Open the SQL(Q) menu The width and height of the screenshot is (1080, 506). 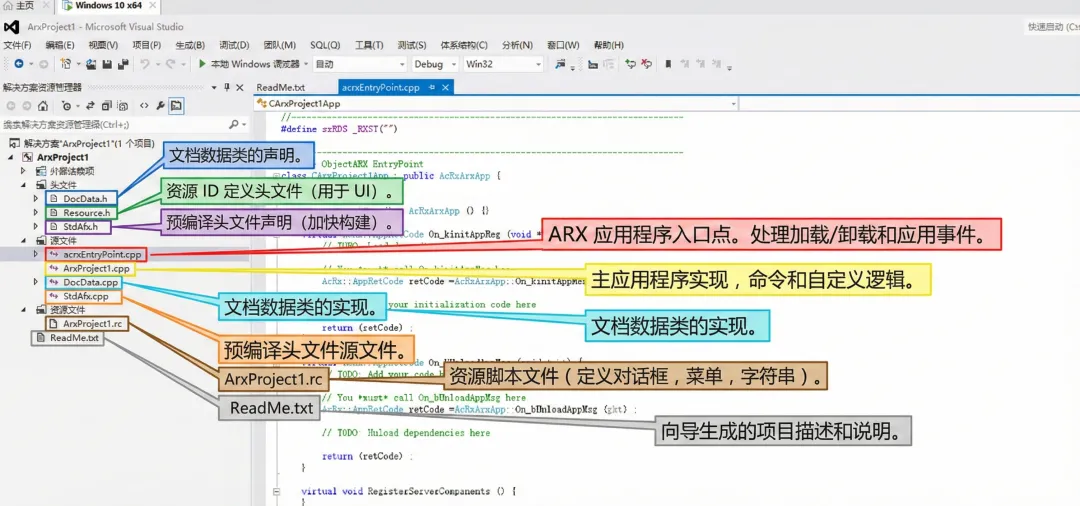[x=325, y=45]
